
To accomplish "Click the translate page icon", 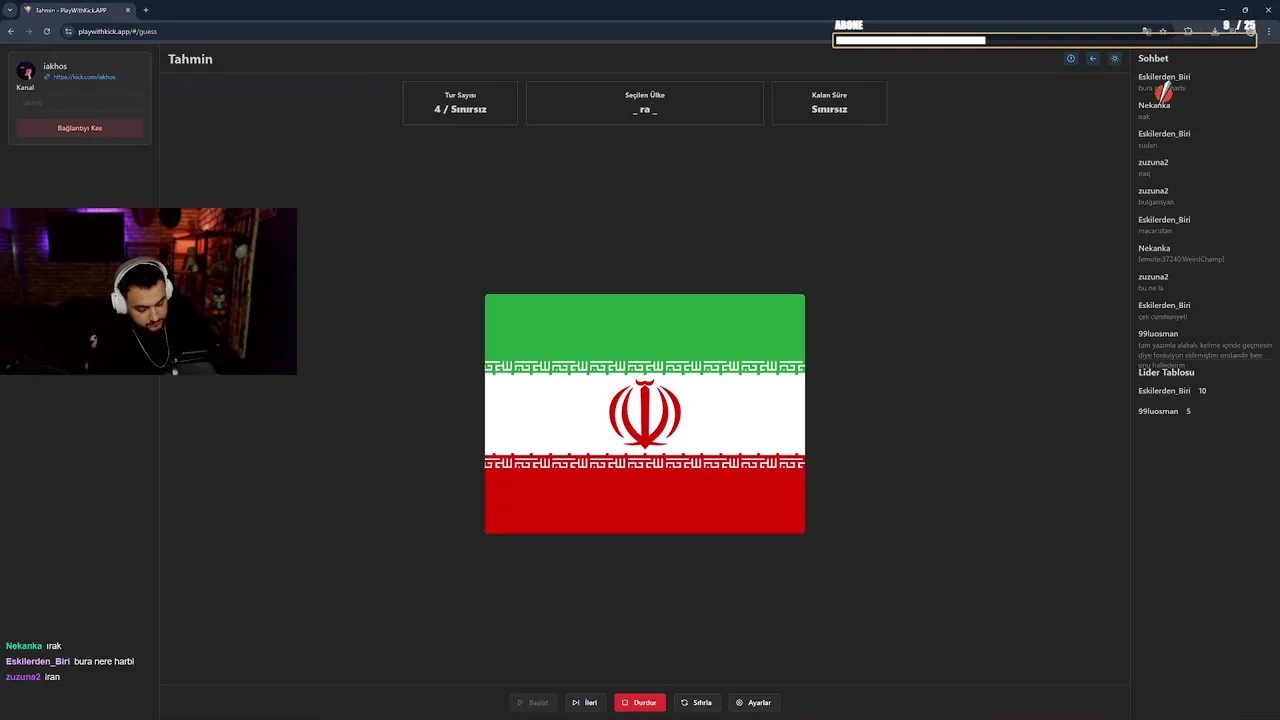I will click(x=1146, y=31).
